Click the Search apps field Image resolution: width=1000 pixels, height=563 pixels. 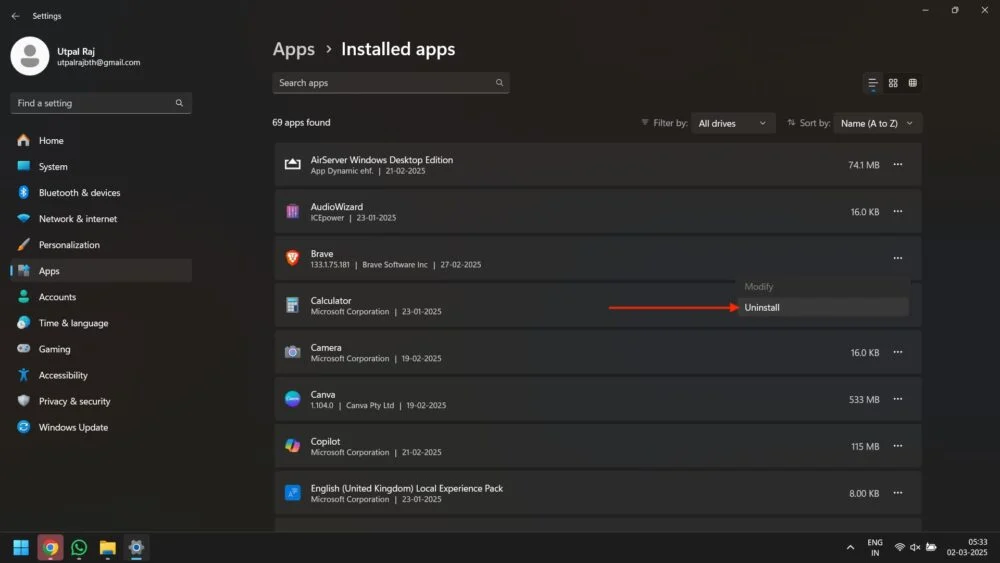pyautogui.click(x=391, y=83)
